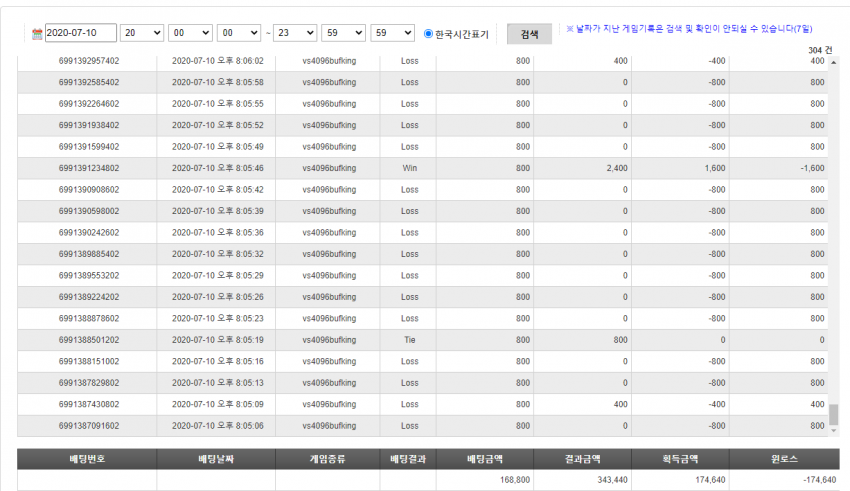Open the start hour dropdown showing 20
This screenshot has height=491, width=850.
[x=141, y=33]
